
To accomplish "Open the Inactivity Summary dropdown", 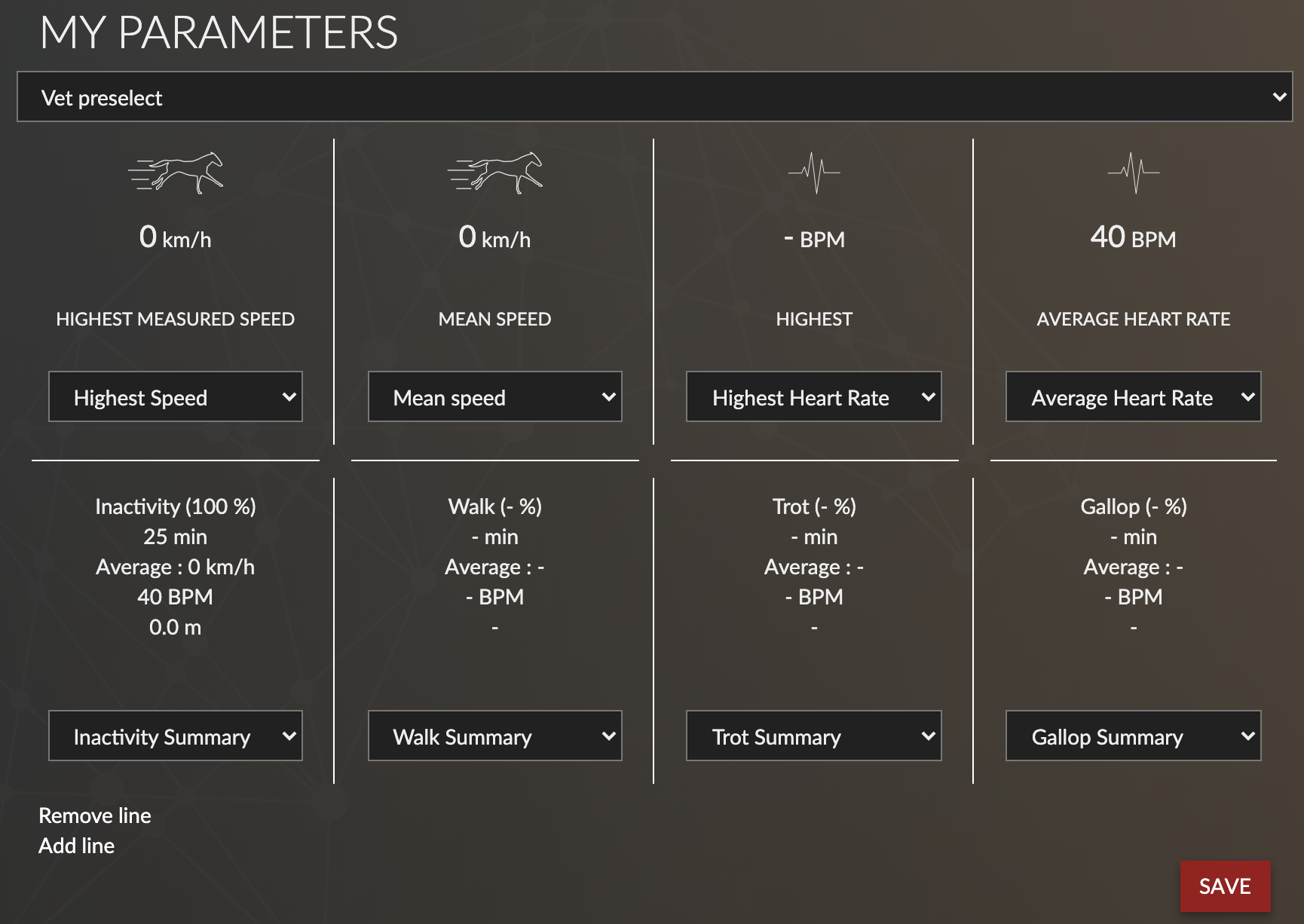I will point(175,736).
